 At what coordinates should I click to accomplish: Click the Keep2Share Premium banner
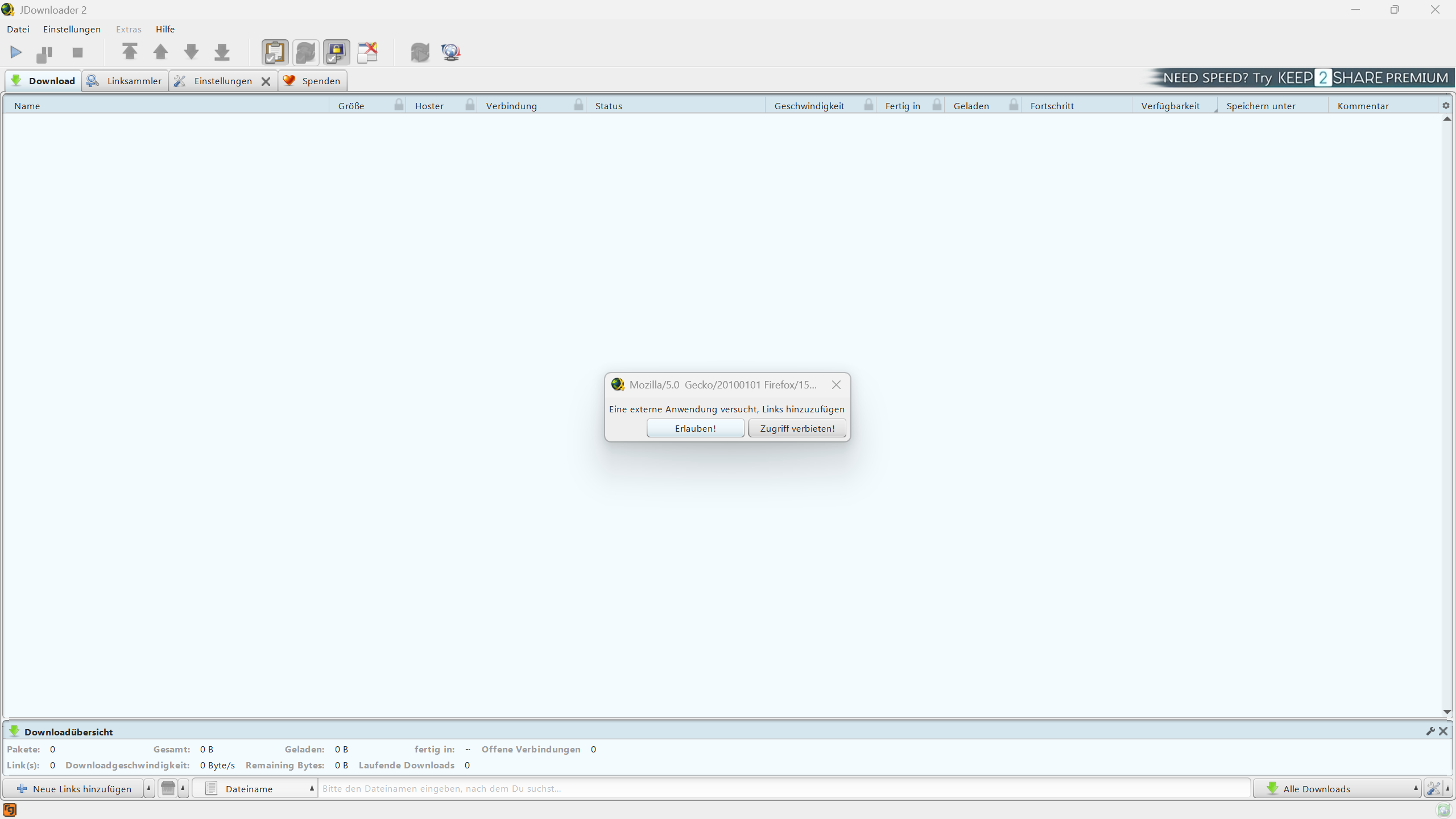pos(1300,77)
